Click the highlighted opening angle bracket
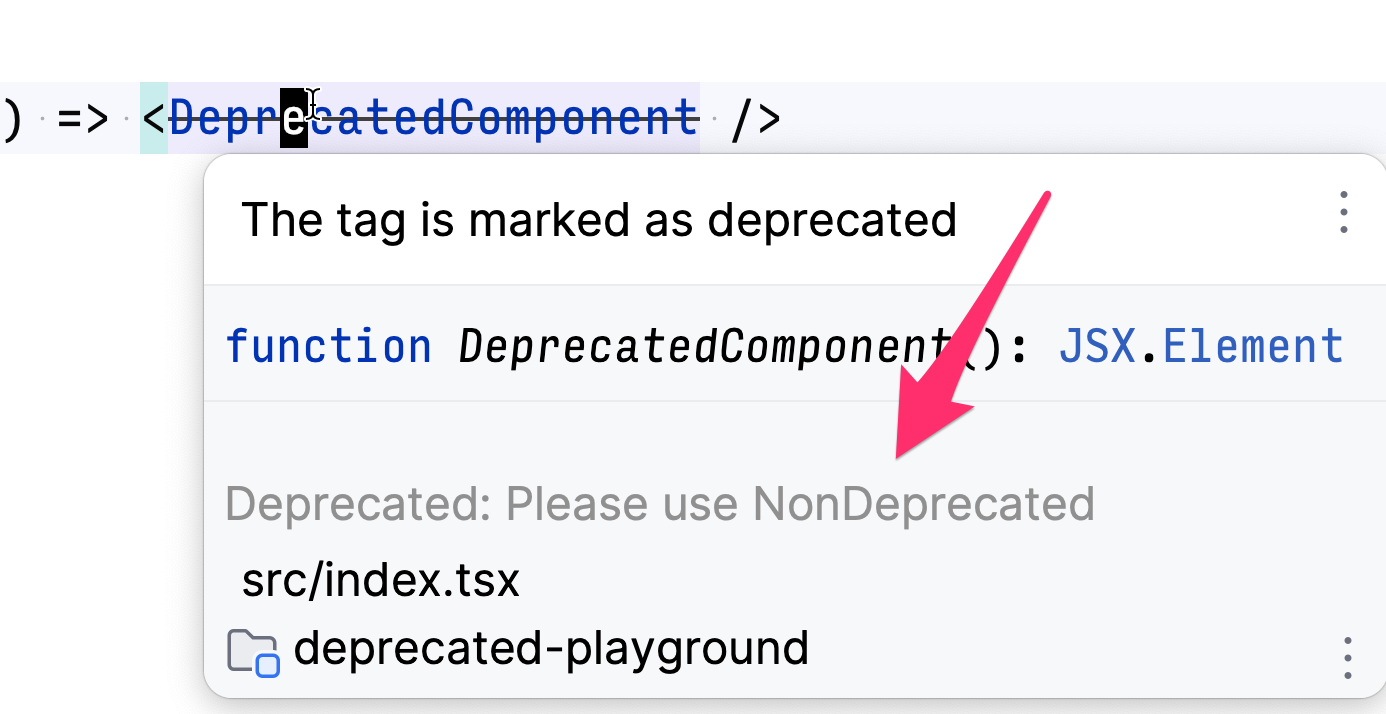 point(154,118)
